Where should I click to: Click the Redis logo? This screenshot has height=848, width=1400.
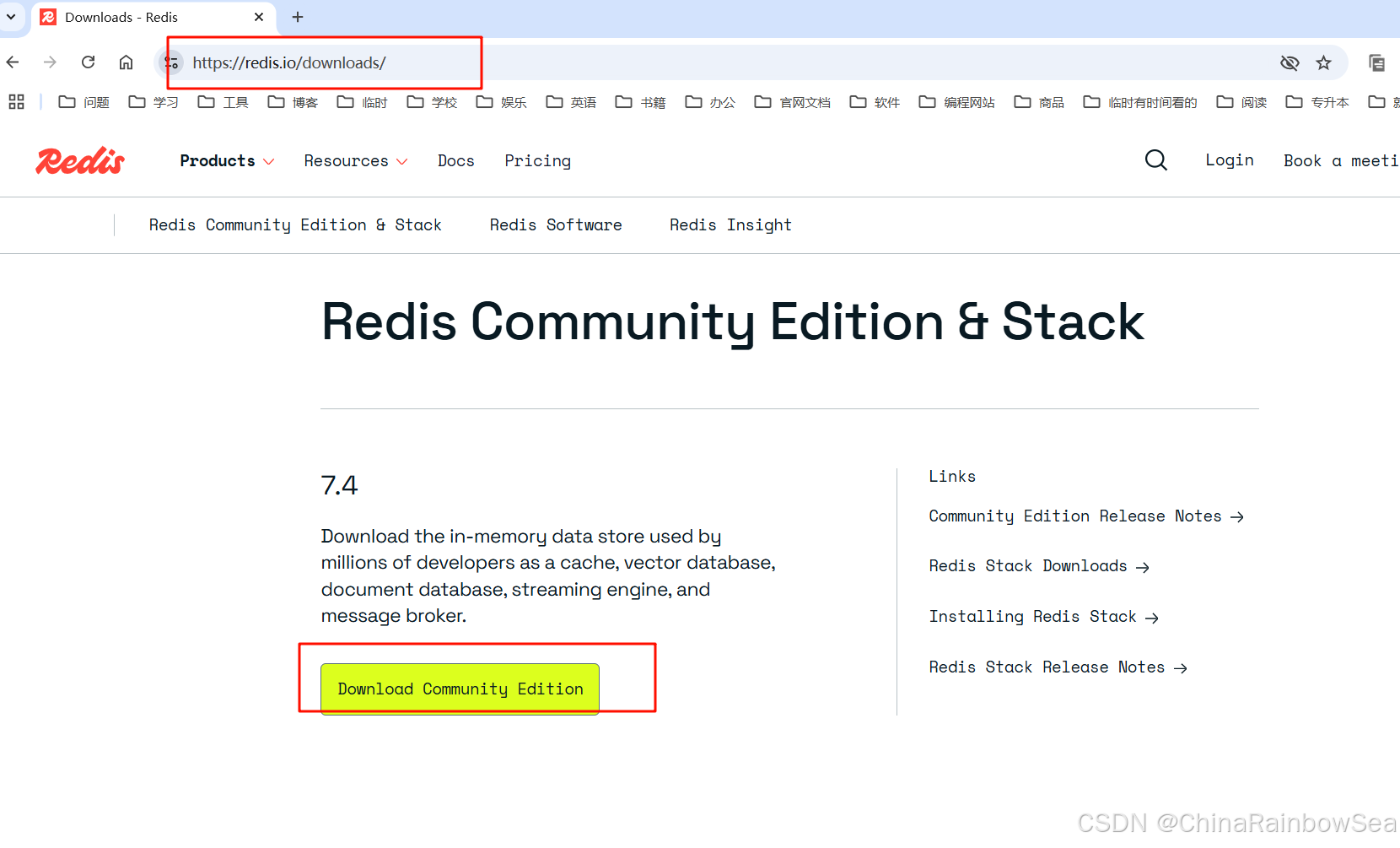coord(80,160)
